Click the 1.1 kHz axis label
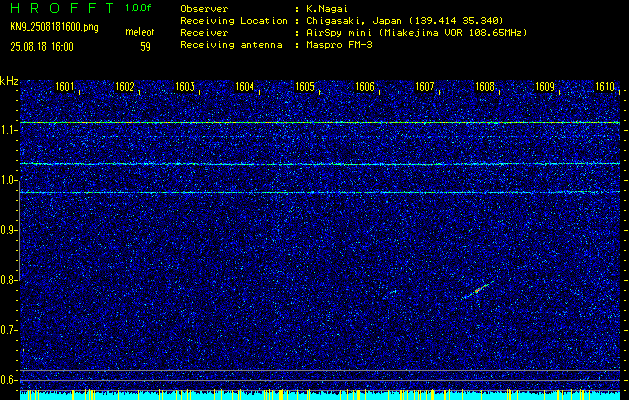Image resolution: width=629 pixels, height=400 pixels. click(x=6, y=130)
